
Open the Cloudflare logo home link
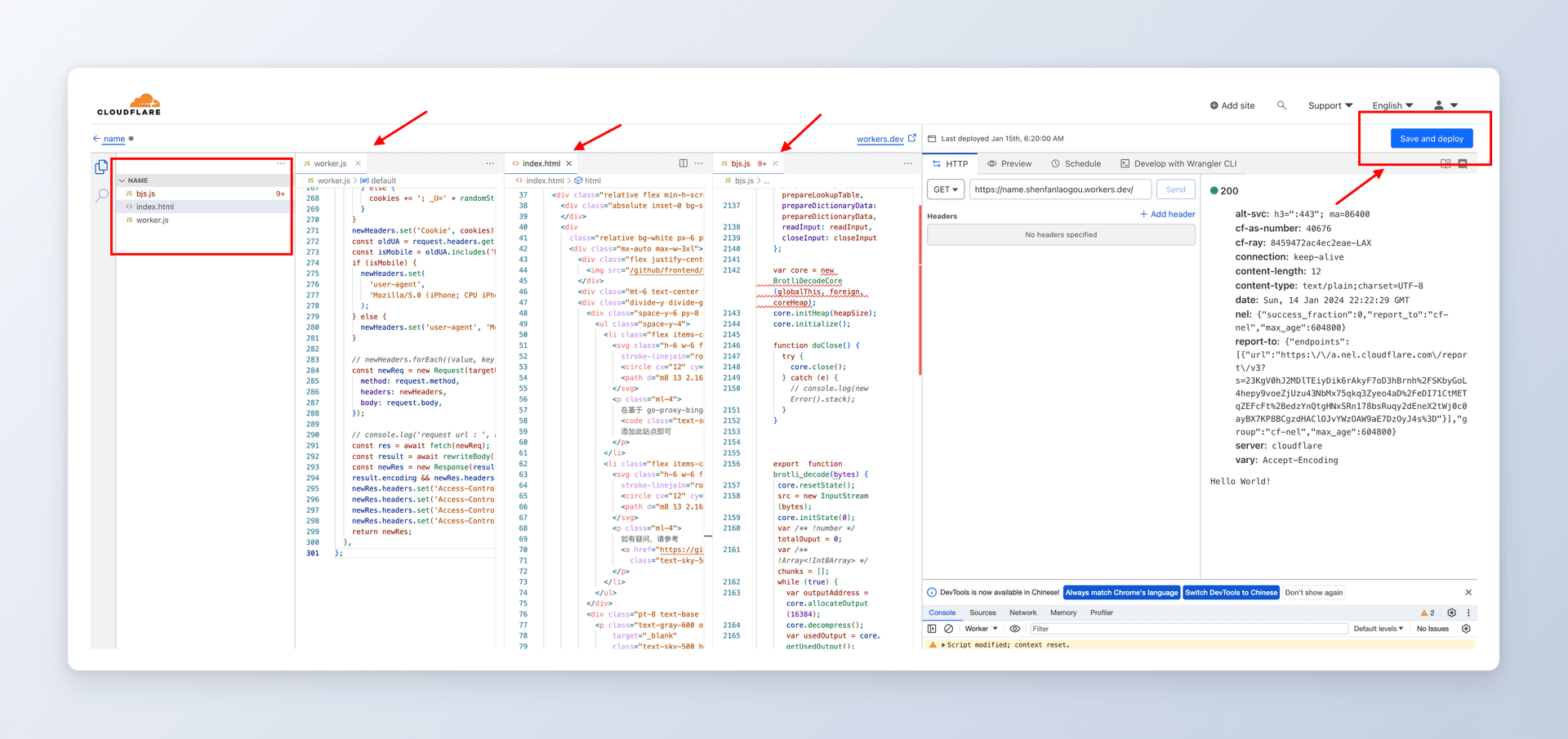(129, 105)
